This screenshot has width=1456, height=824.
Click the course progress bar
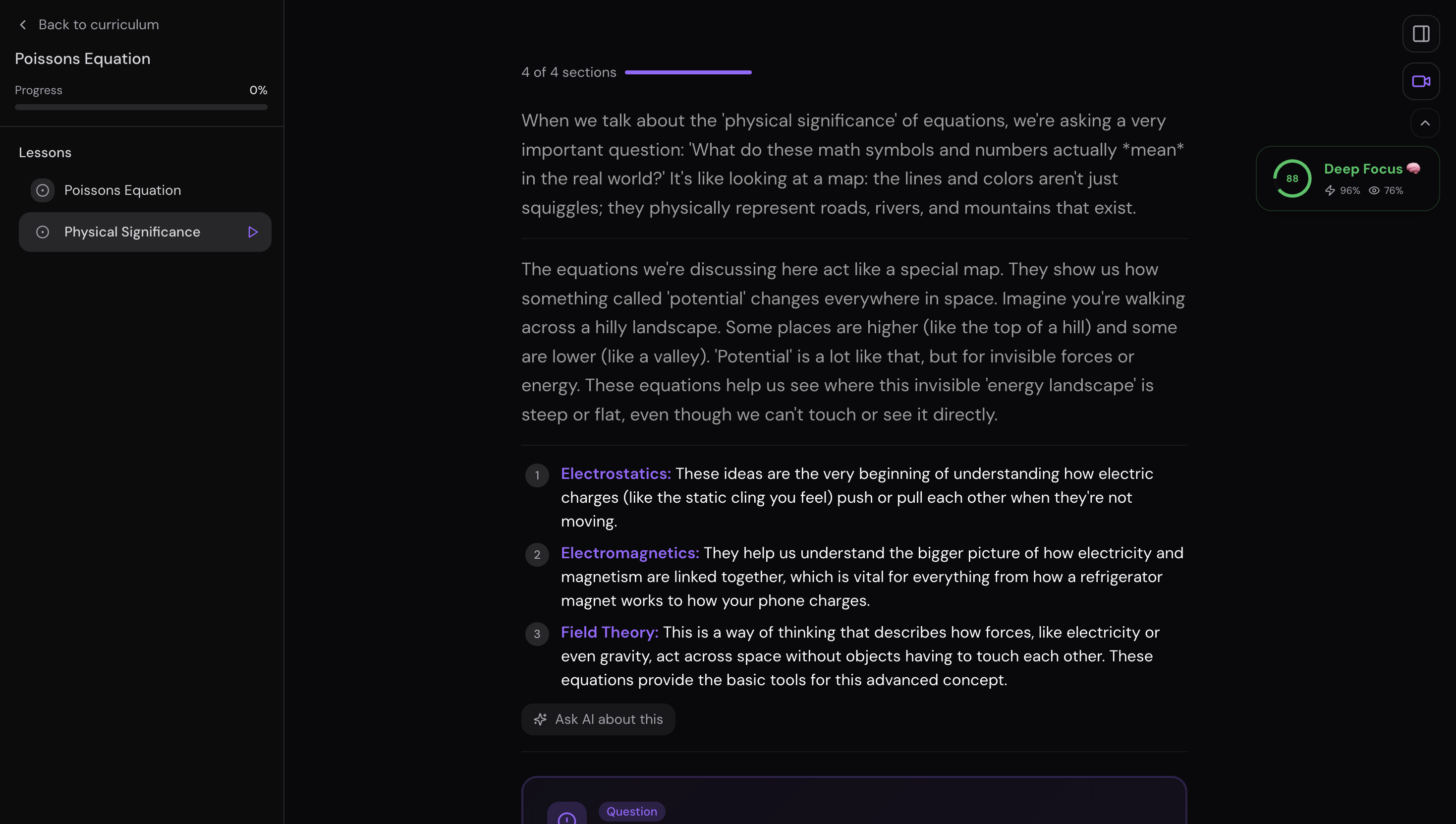point(141,107)
